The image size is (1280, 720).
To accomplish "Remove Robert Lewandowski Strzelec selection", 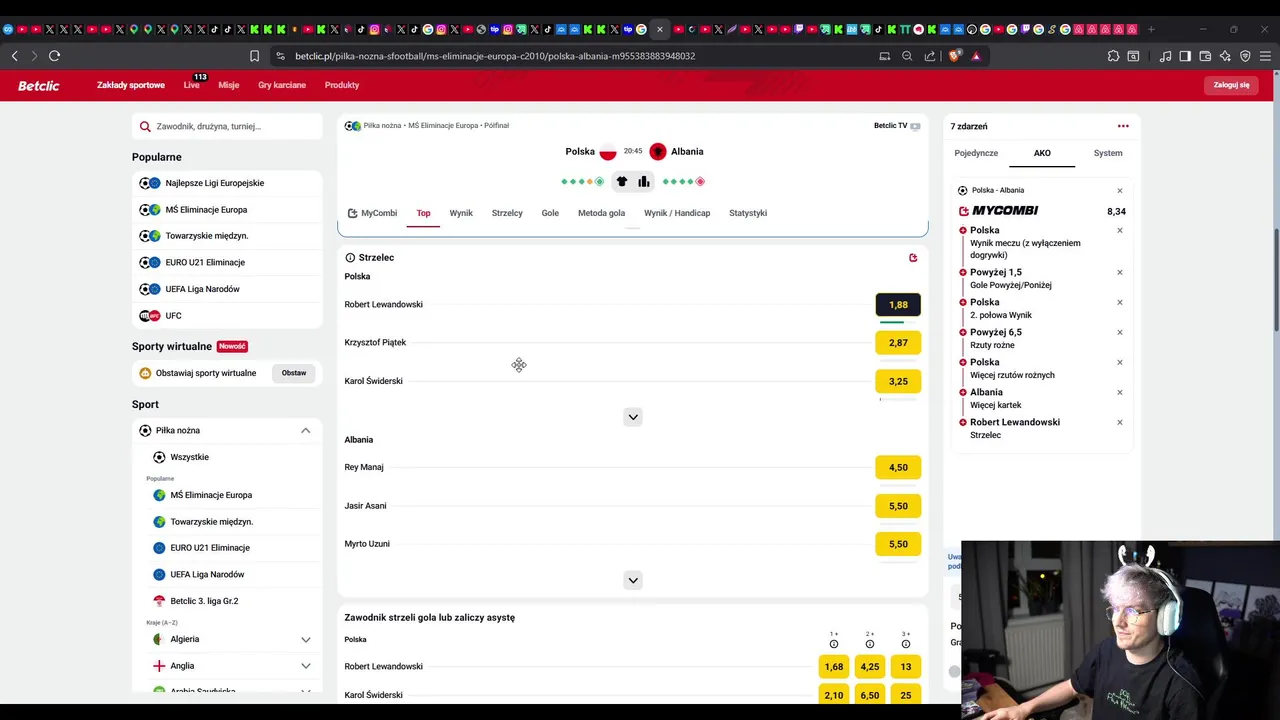I will tap(1120, 422).
